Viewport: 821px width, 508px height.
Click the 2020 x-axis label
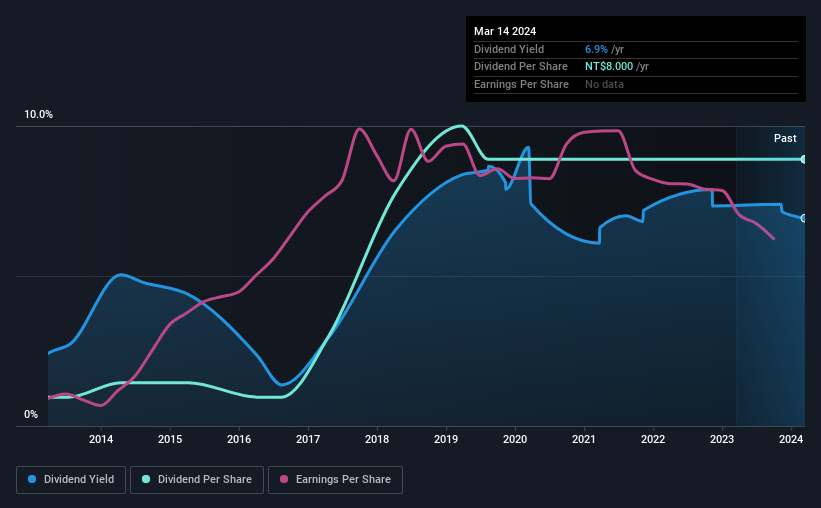pos(515,439)
